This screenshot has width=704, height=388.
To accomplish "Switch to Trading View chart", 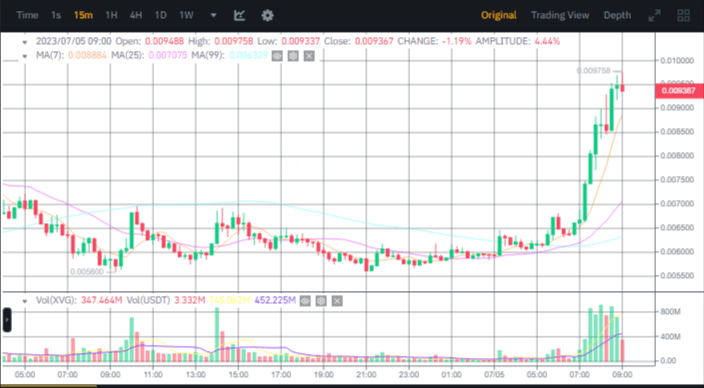I will point(560,15).
